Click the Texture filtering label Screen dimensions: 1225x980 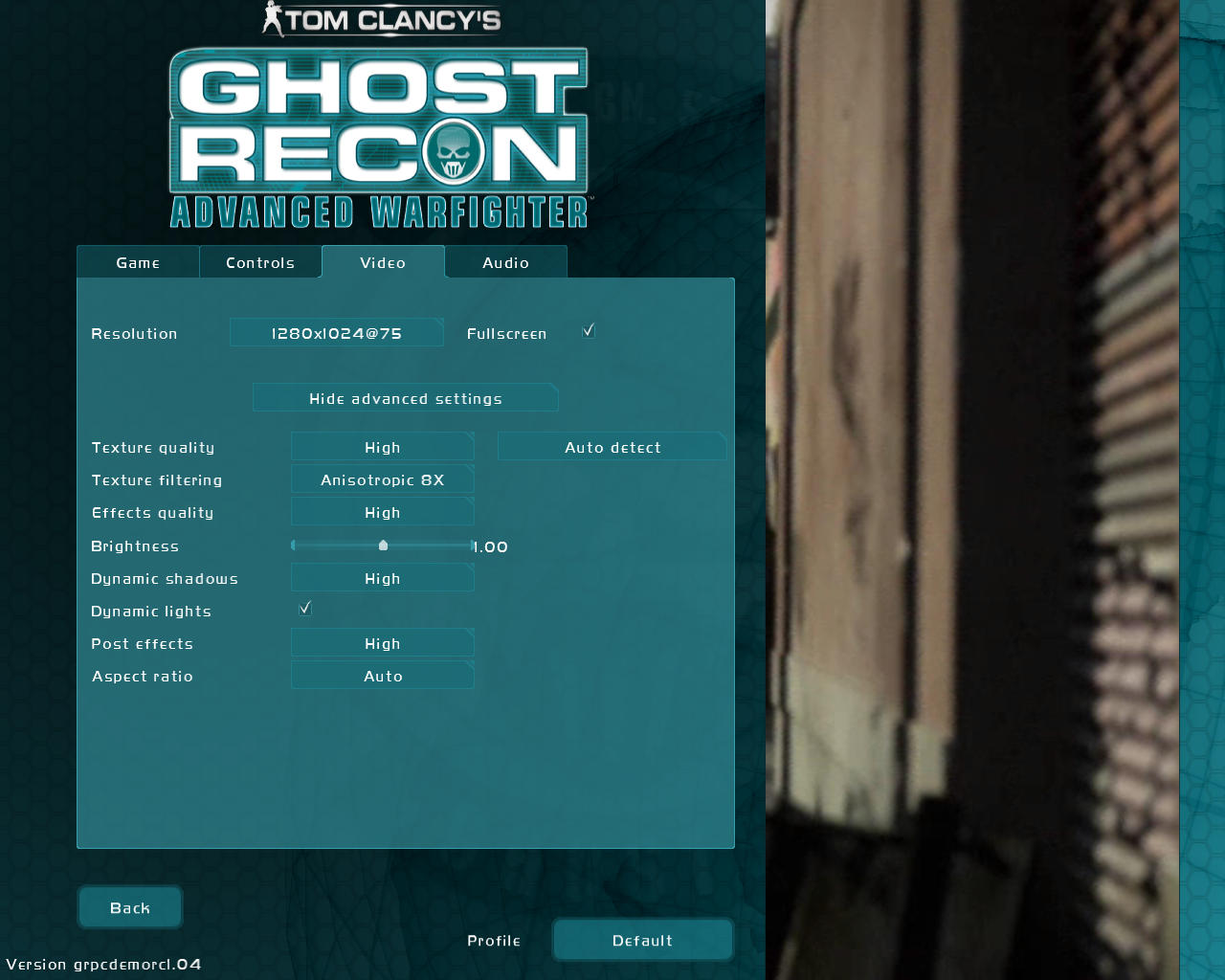coord(157,480)
